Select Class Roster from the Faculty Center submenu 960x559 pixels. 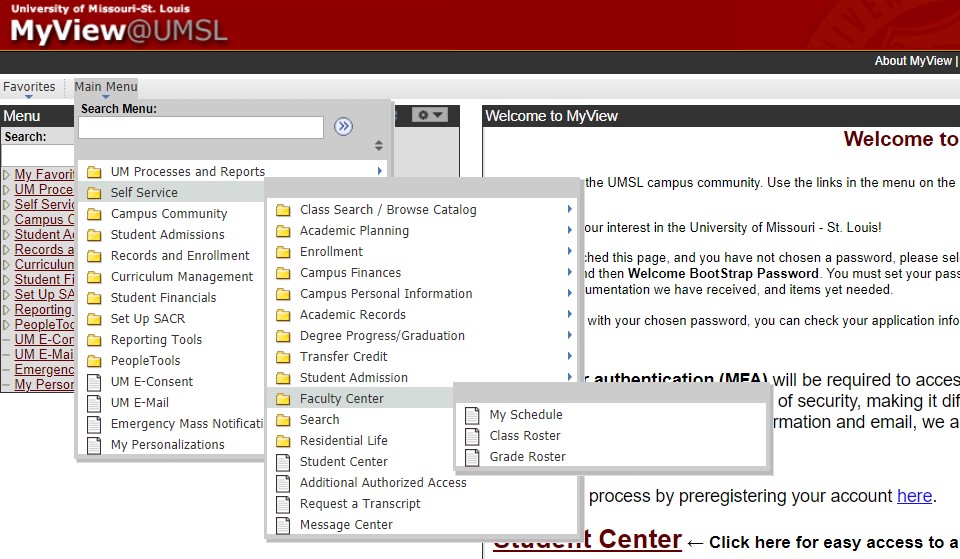click(524, 436)
